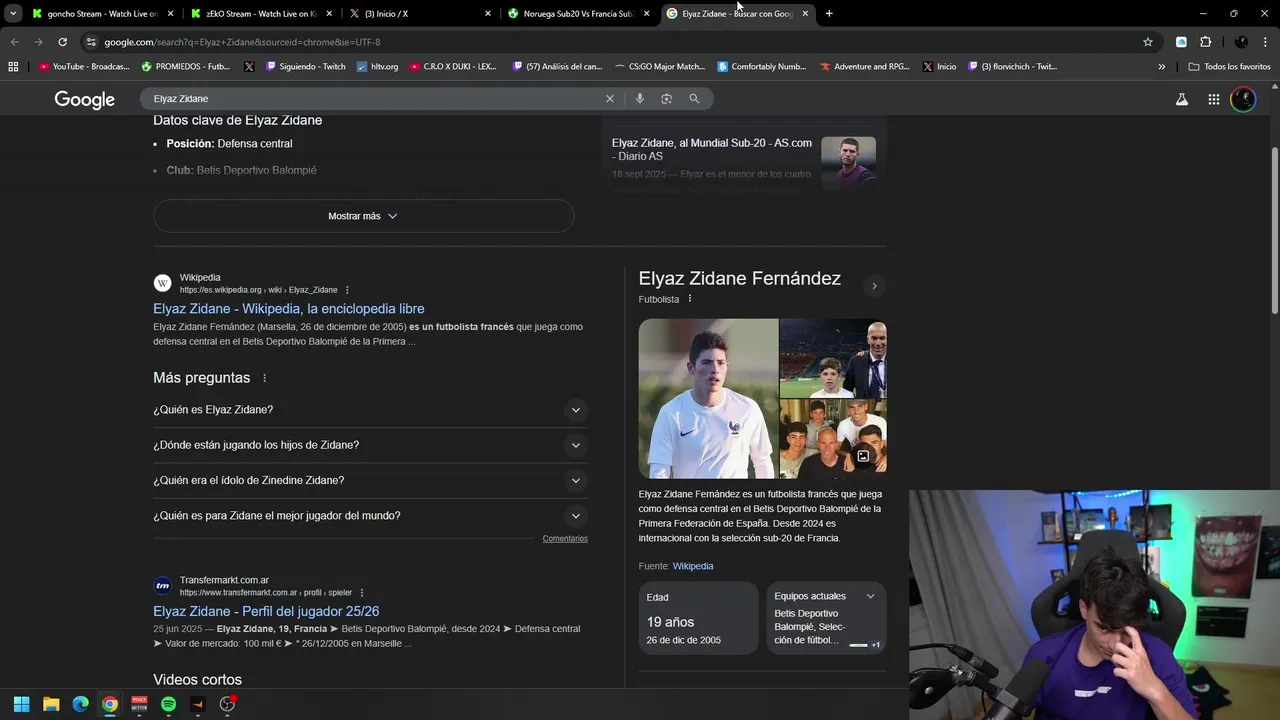Open Search Labs flask icon
This screenshot has height=720, width=1280.
pyautogui.click(x=1182, y=99)
